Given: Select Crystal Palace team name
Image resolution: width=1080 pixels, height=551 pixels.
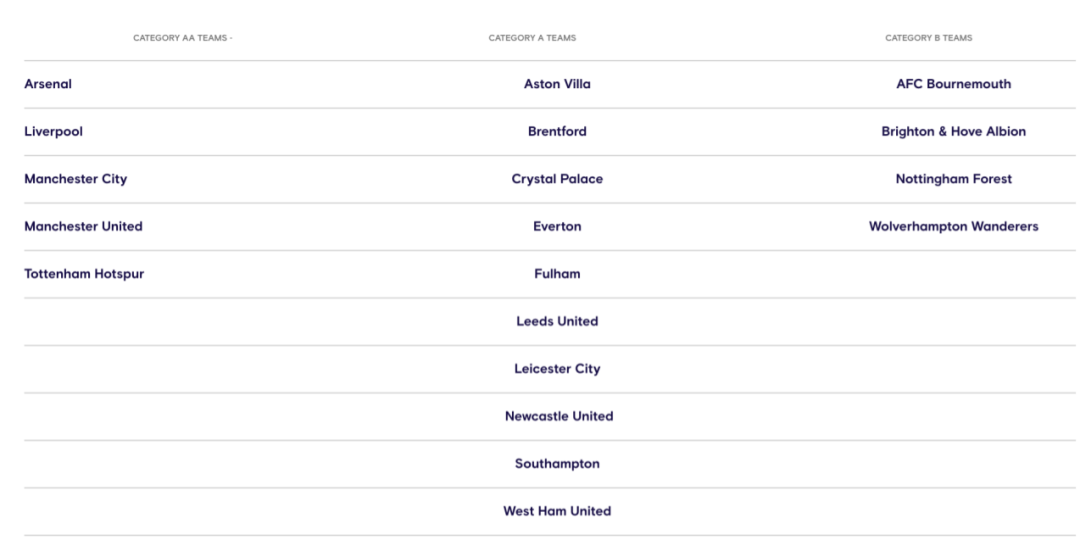Looking at the screenshot, I should pyautogui.click(x=557, y=179).
